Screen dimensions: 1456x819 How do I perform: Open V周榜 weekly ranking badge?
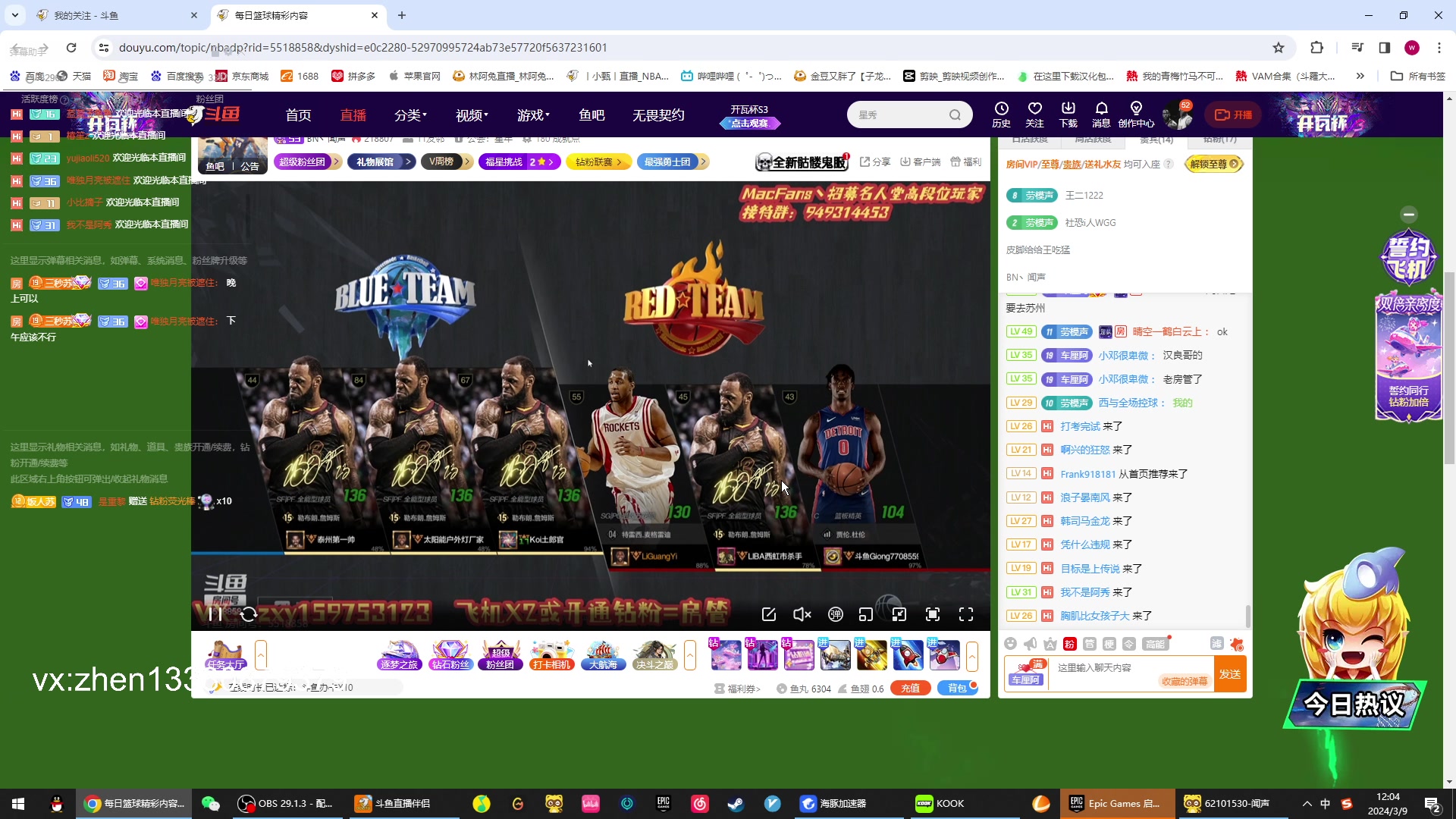(x=447, y=162)
